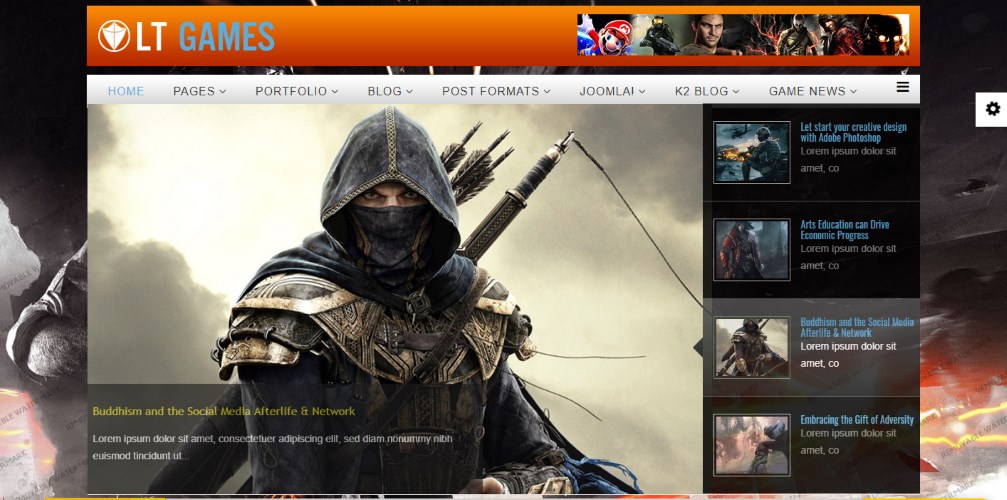The height and width of the screenshot is (500, 1007).
Task: Select the Gift of Adversity thumbnail
Action: [x=751, y=444]
